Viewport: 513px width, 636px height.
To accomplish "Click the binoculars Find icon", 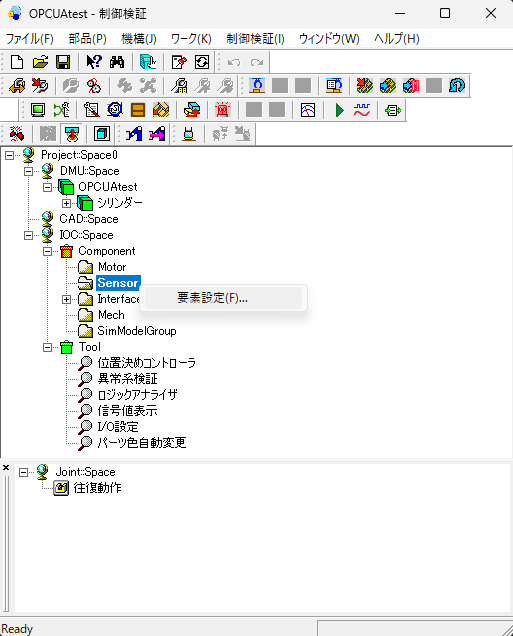I will click(x=117, y=62).
